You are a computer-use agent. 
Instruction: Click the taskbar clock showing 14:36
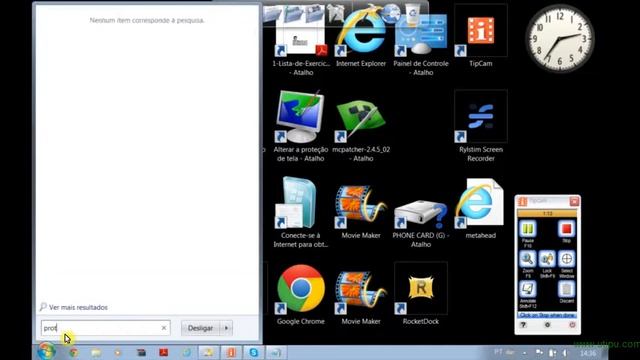pyautogui.click(x=587, y=353)
